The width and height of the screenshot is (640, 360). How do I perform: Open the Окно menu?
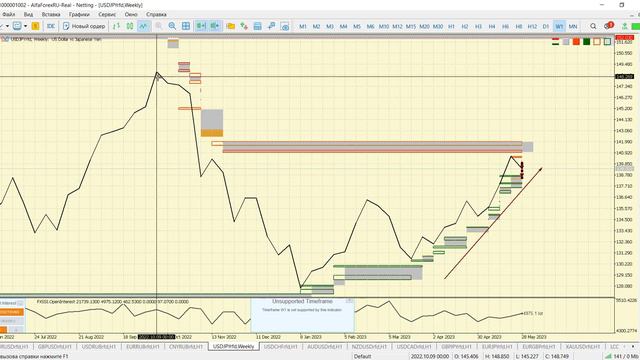pos(131,14)
